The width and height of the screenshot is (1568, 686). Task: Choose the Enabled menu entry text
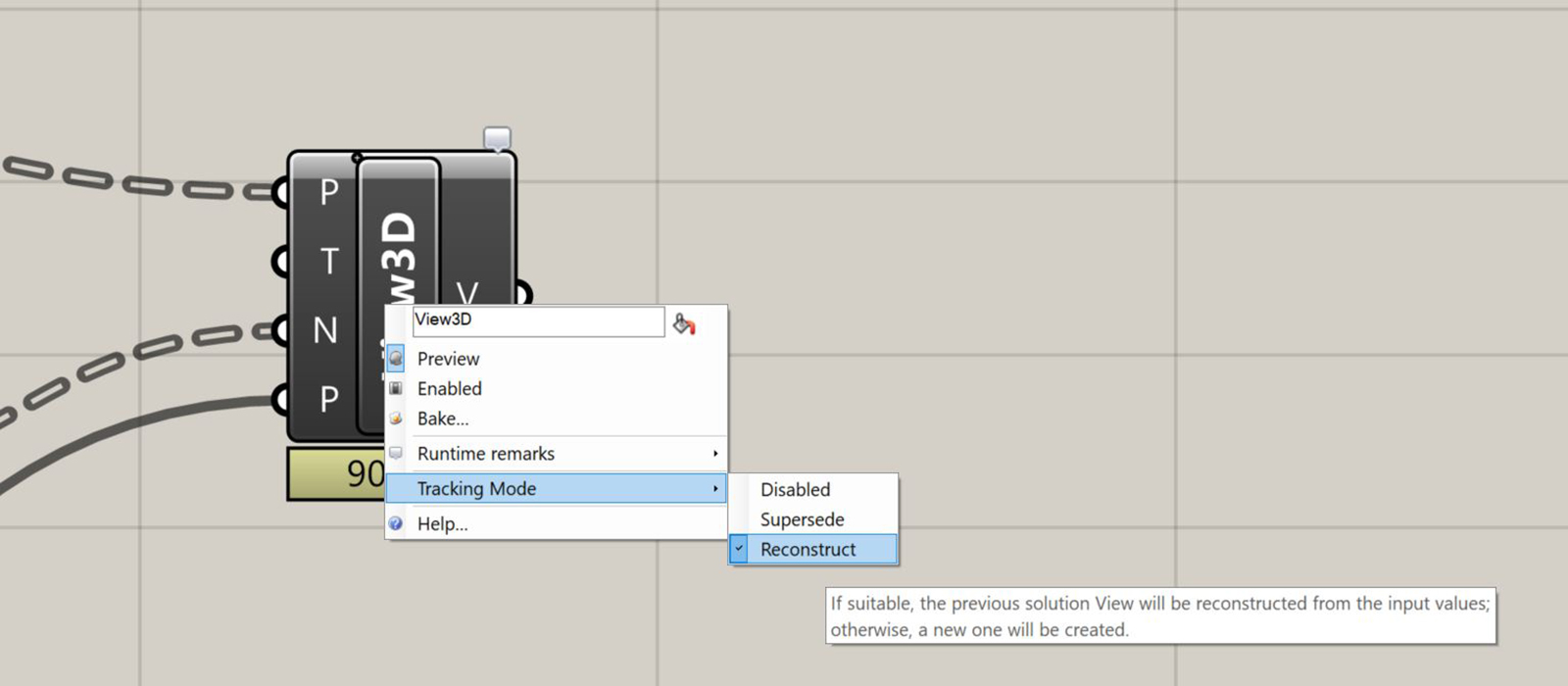449,389
